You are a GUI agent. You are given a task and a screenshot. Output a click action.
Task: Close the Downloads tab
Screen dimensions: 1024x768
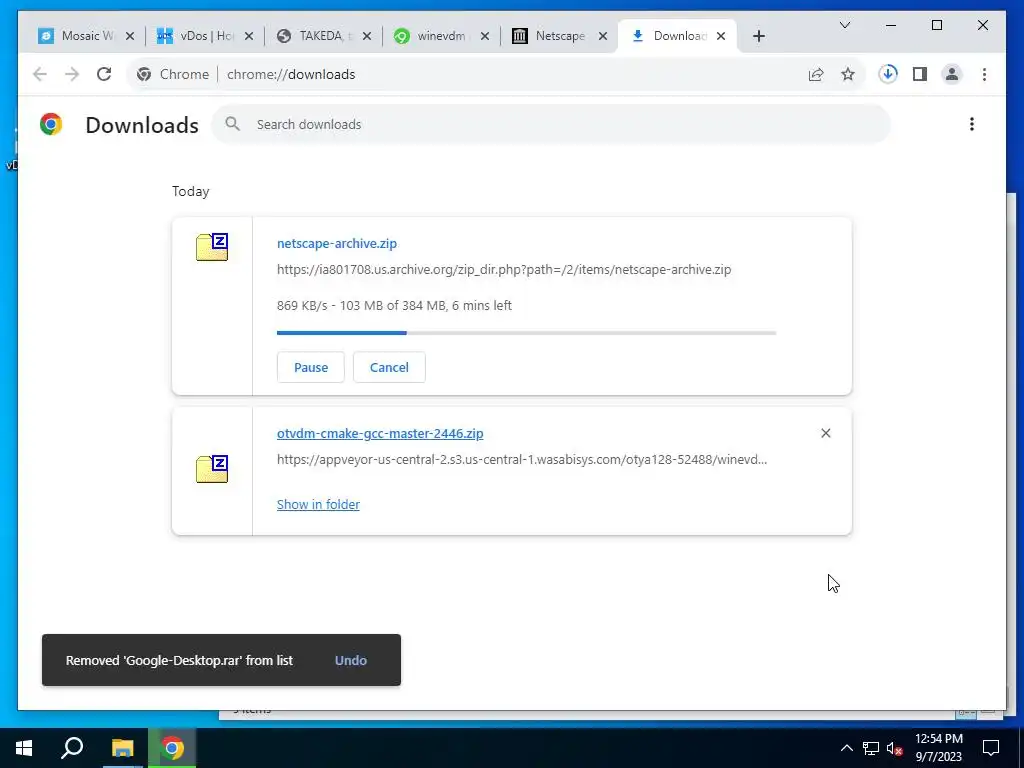(x=721, y=36)
